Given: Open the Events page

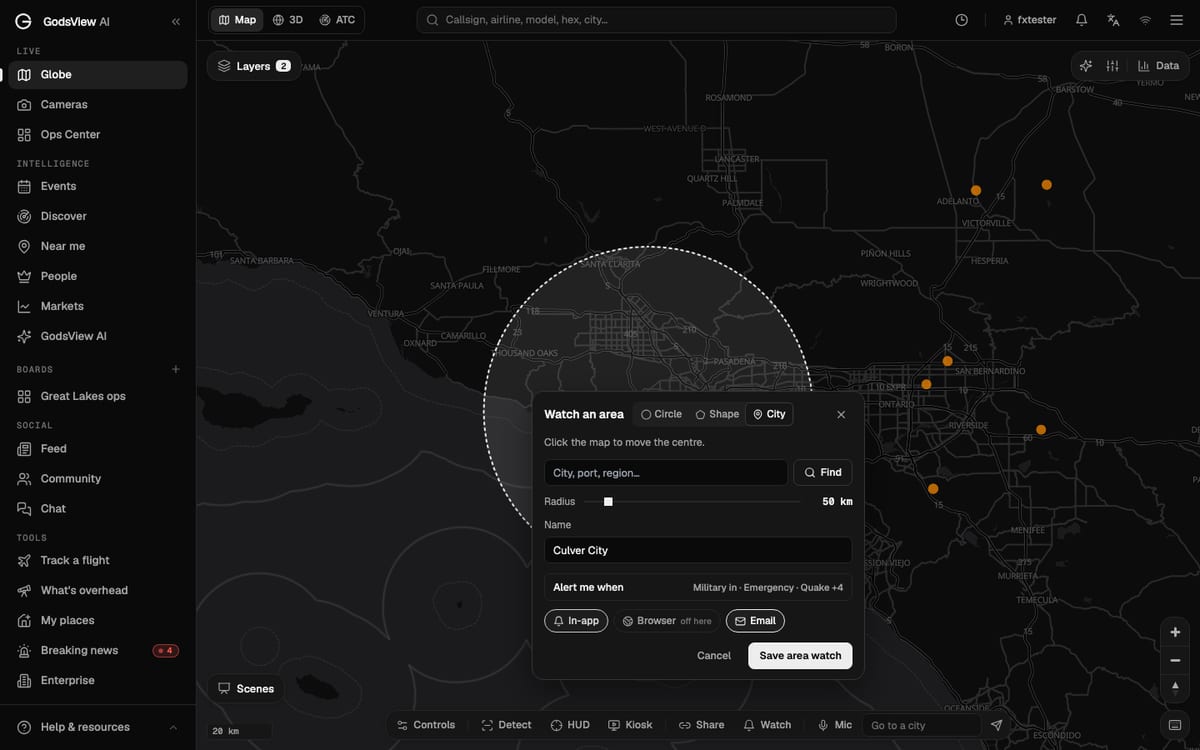Looking at the screenshot, I should (x=98, y=186).
